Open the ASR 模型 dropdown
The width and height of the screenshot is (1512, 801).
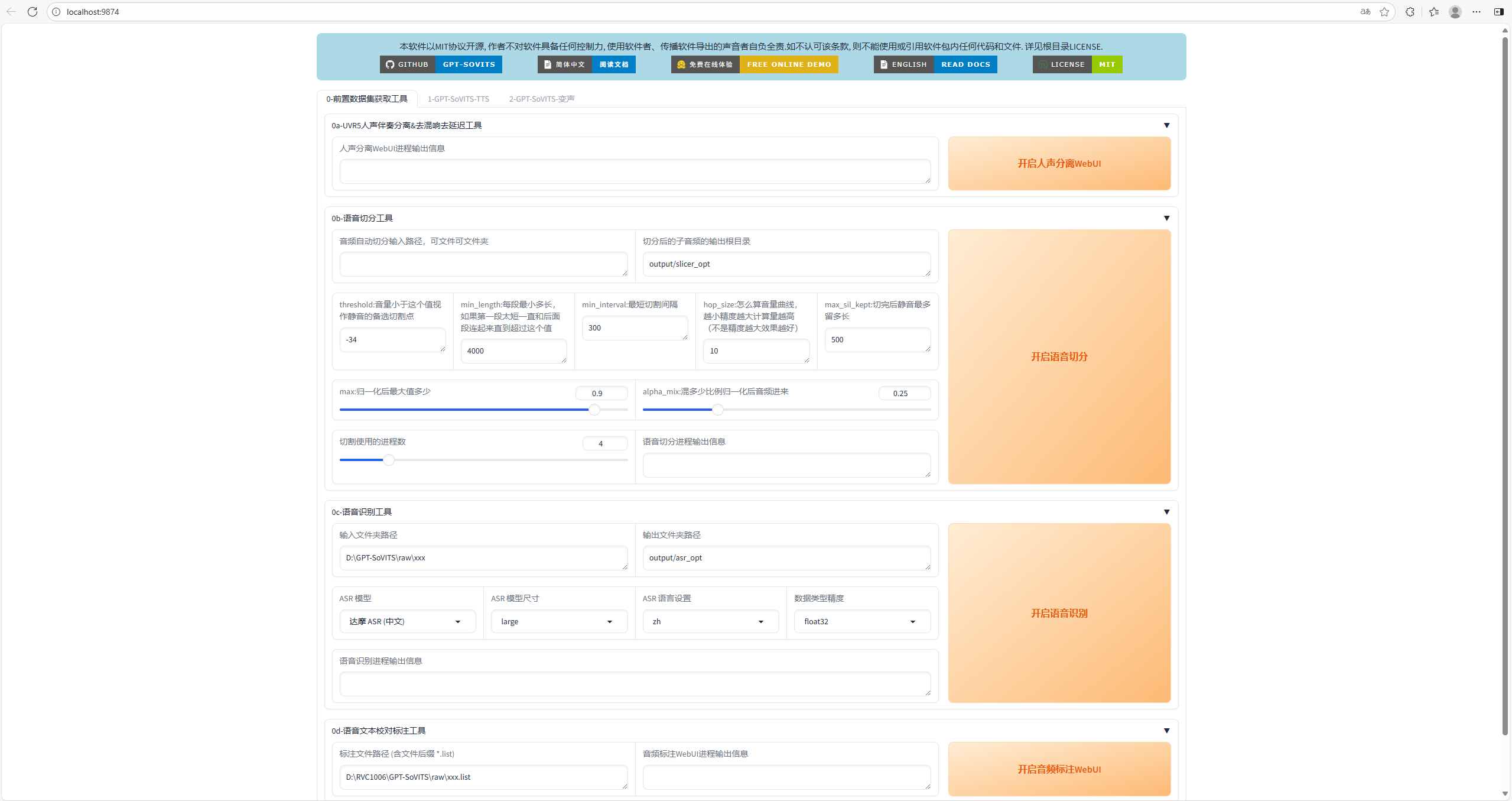tap(407, 621)
